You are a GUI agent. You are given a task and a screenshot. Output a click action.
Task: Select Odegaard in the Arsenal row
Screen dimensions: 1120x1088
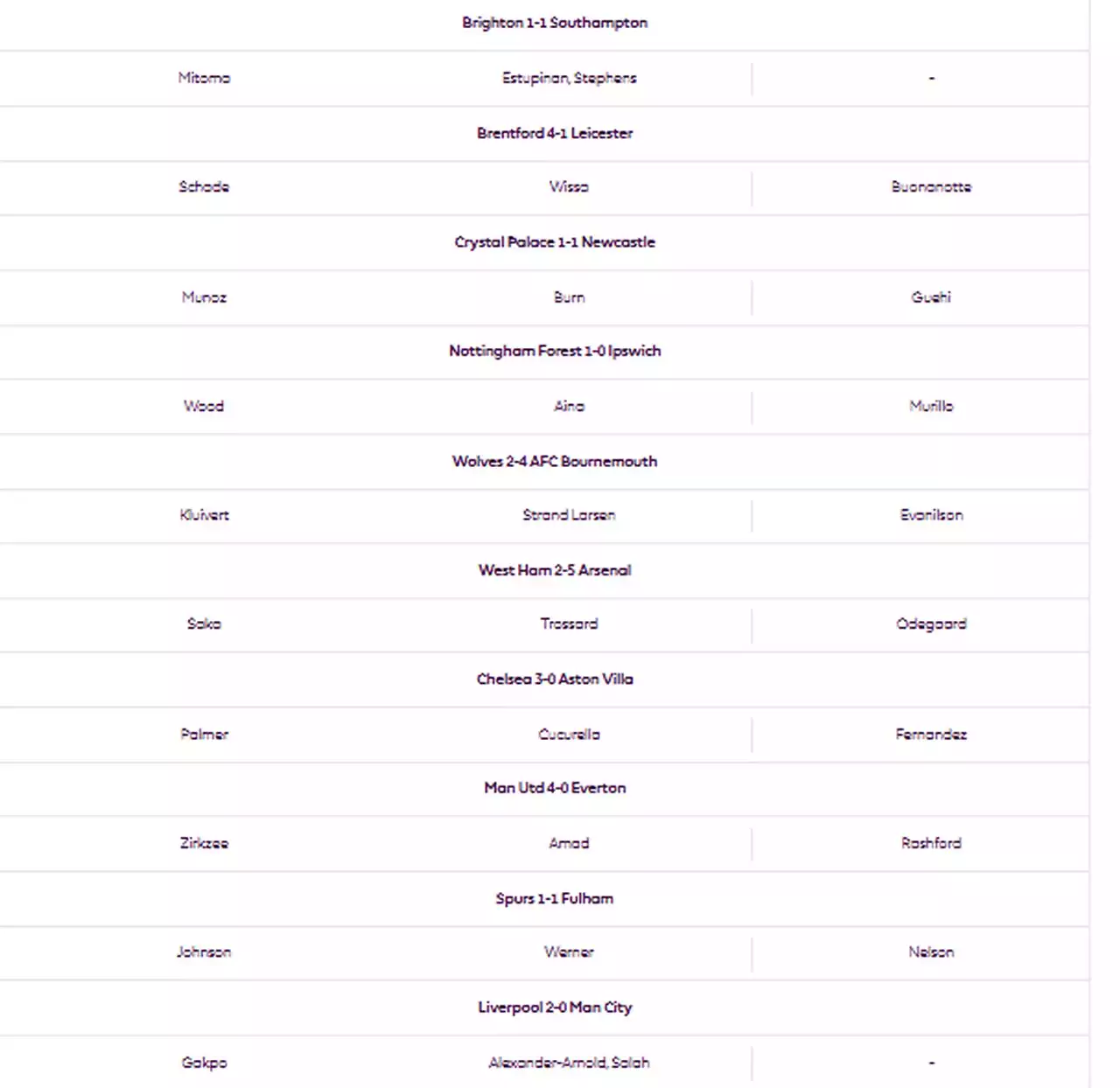931,624
